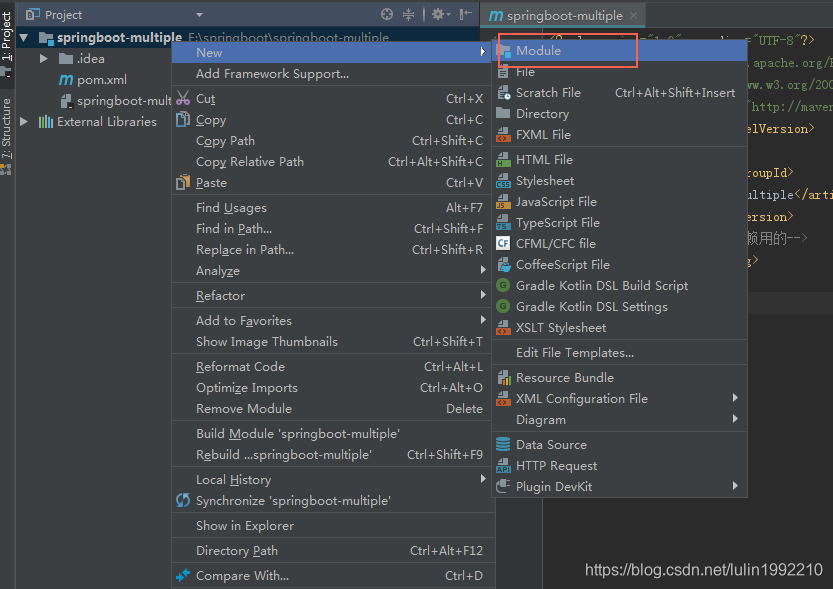
Task: Click the Gradle Kotlin DSL Settings icon
Action: point(503,306)
